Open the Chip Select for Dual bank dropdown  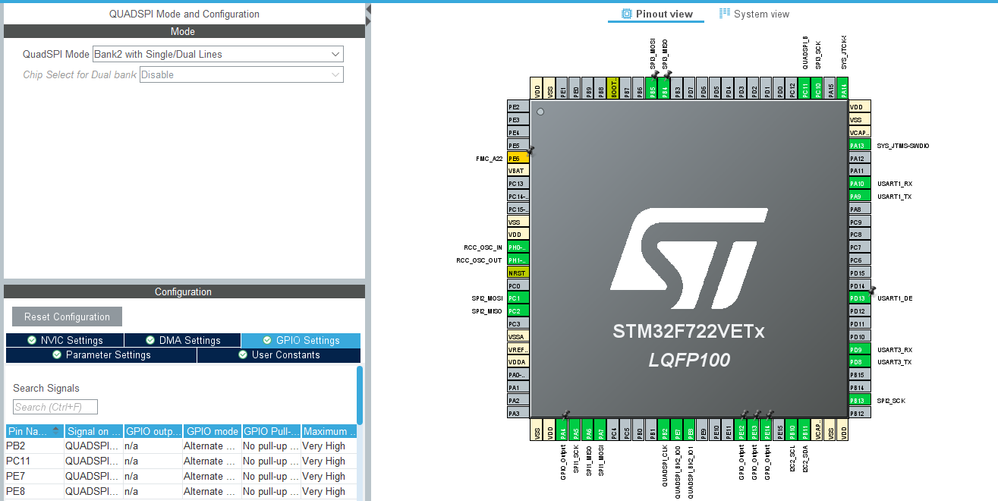242,74
